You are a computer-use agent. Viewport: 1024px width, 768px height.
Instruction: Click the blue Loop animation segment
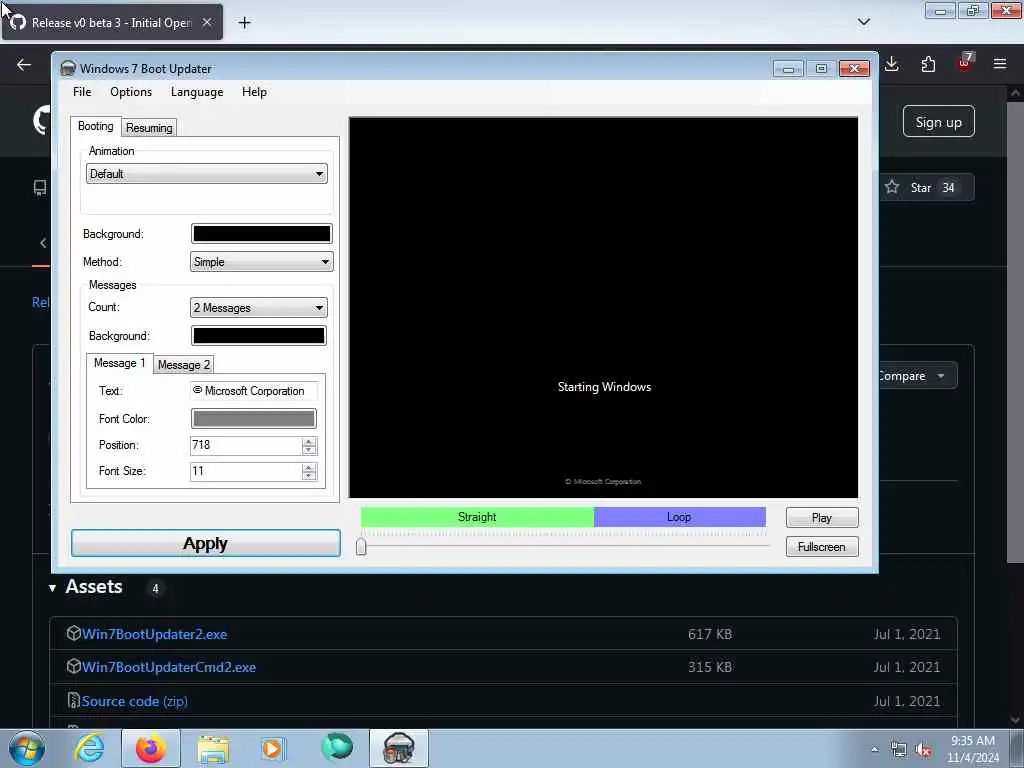coord(680,517)
